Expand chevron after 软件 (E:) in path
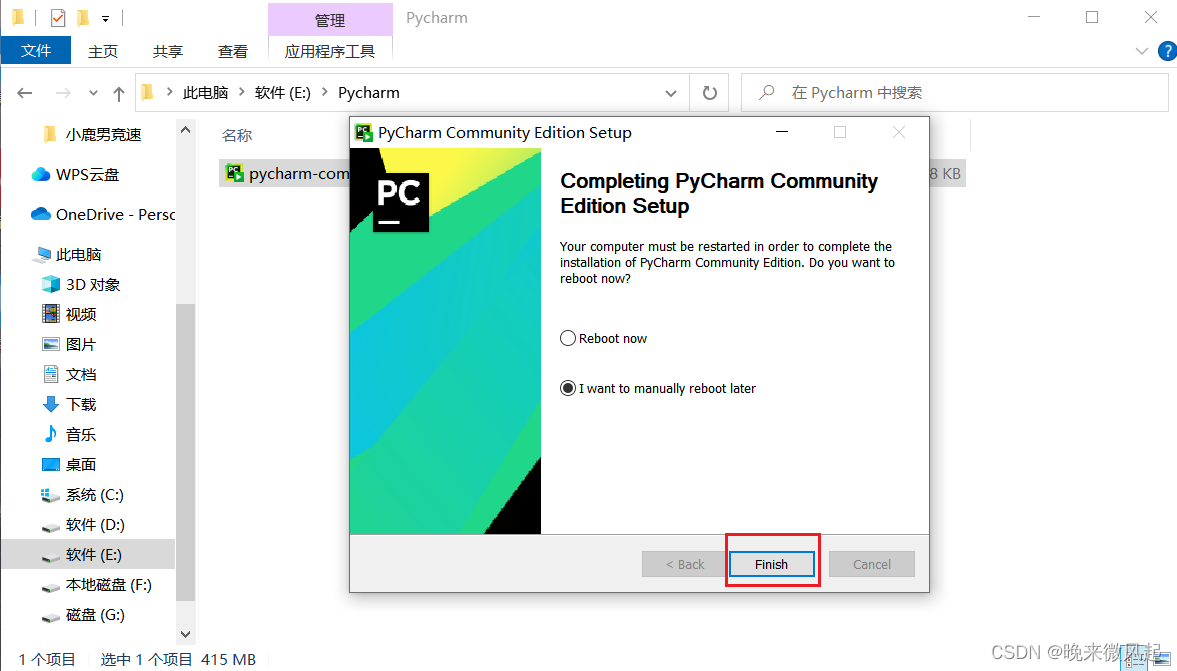The image size is (1177, 671). (x=325, y=92)
